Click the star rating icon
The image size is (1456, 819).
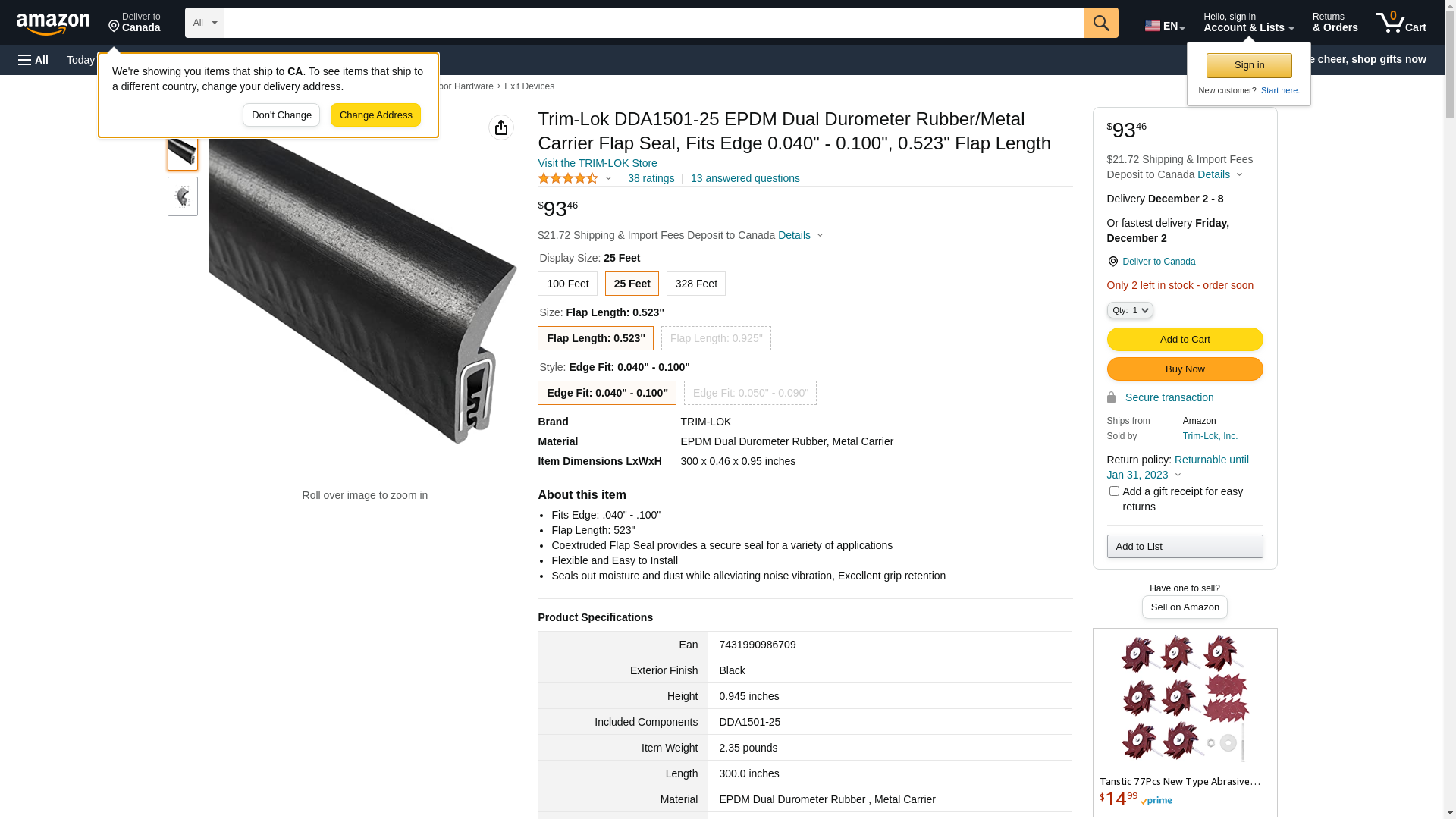[x=568, y=178]
